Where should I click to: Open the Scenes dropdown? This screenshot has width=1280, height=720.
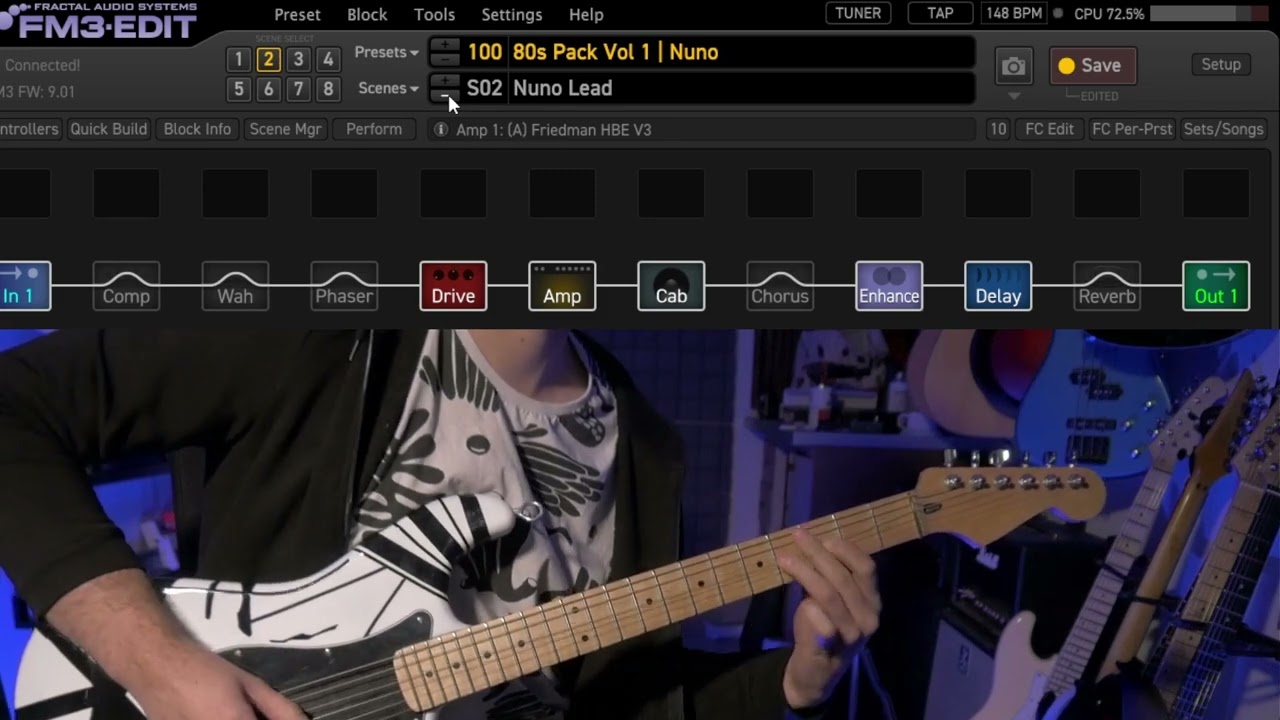pos(388,88)
